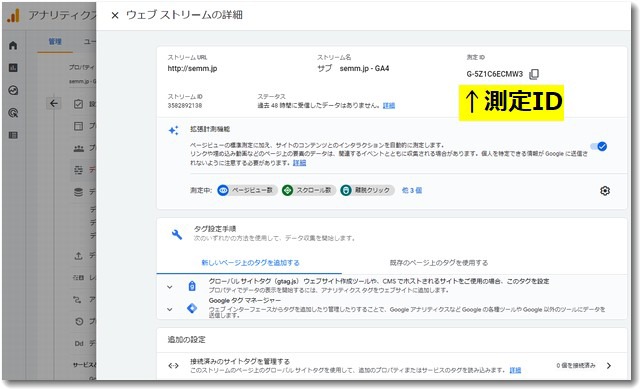Open the Reports icon in sidebar
This screenshot has width=640, height=389.
tap(13, 68)
